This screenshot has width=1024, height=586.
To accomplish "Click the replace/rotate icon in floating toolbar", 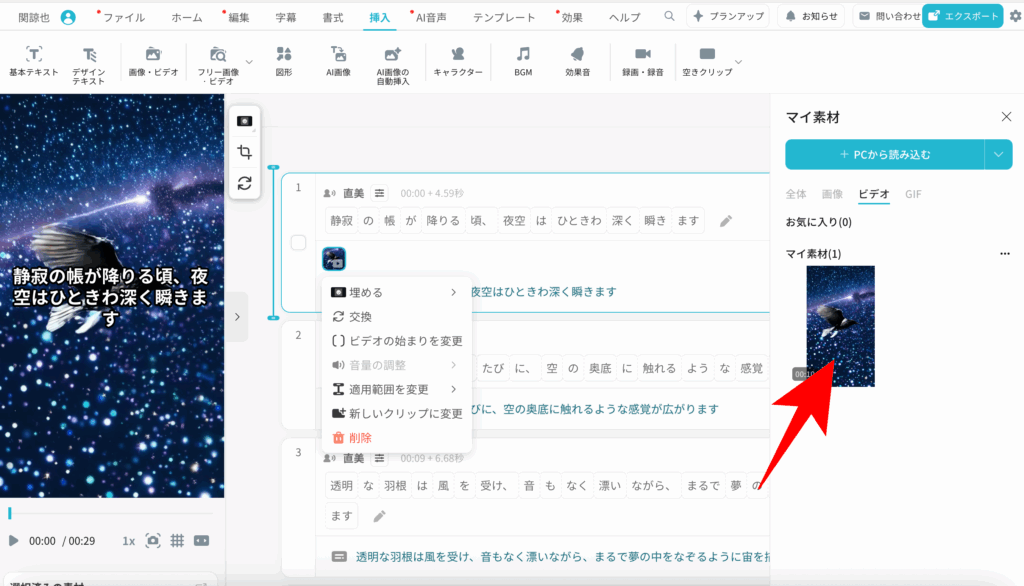I will point(245,183).
